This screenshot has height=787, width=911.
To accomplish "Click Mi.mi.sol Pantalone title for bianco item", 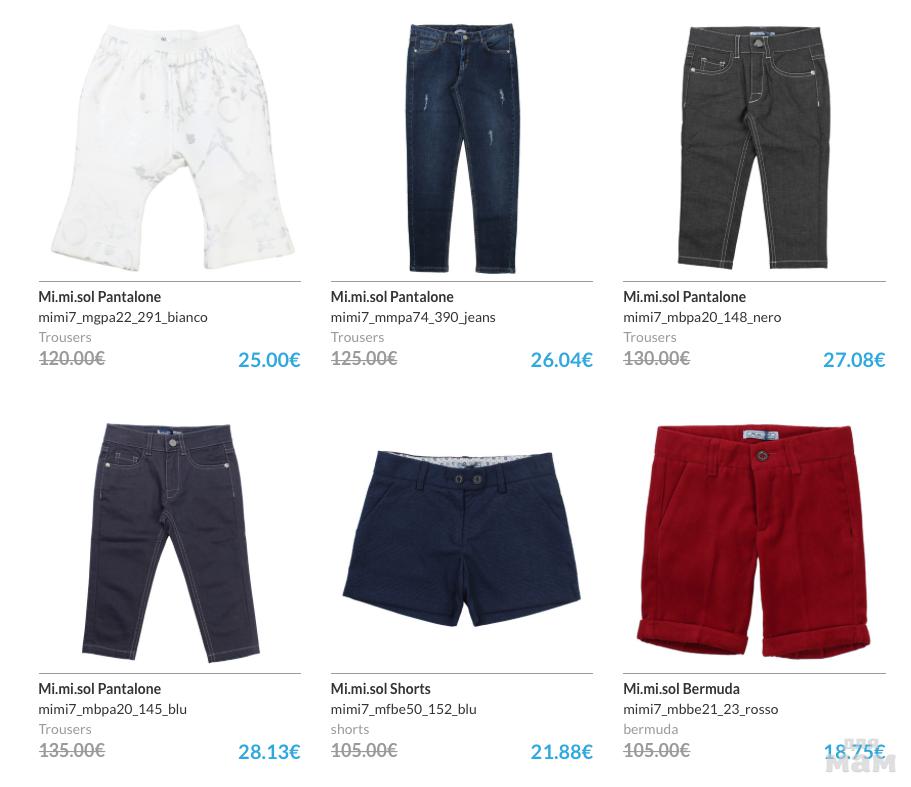I will click(x=99, y=297).
